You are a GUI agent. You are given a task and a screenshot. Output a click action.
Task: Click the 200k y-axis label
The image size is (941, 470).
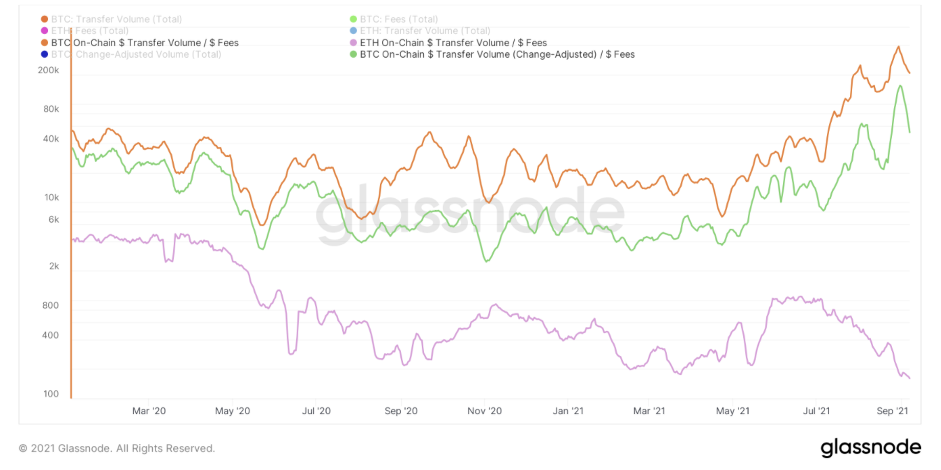tap(48, 71)
